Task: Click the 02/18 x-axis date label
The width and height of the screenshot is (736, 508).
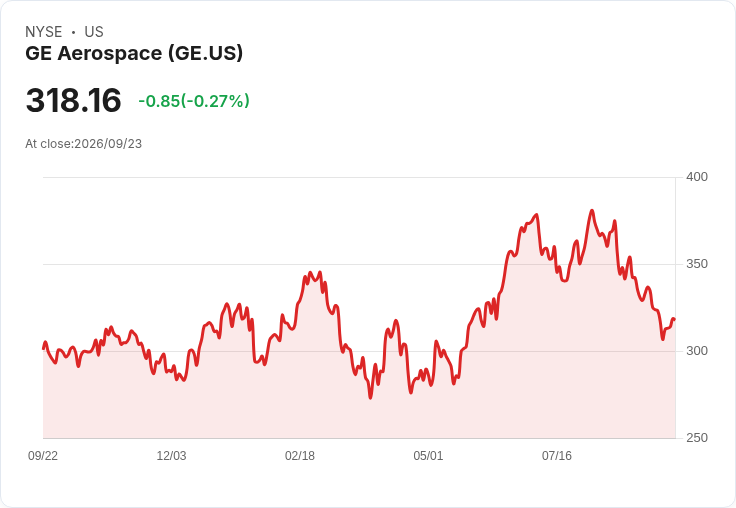Action: (x=300, y=455)
